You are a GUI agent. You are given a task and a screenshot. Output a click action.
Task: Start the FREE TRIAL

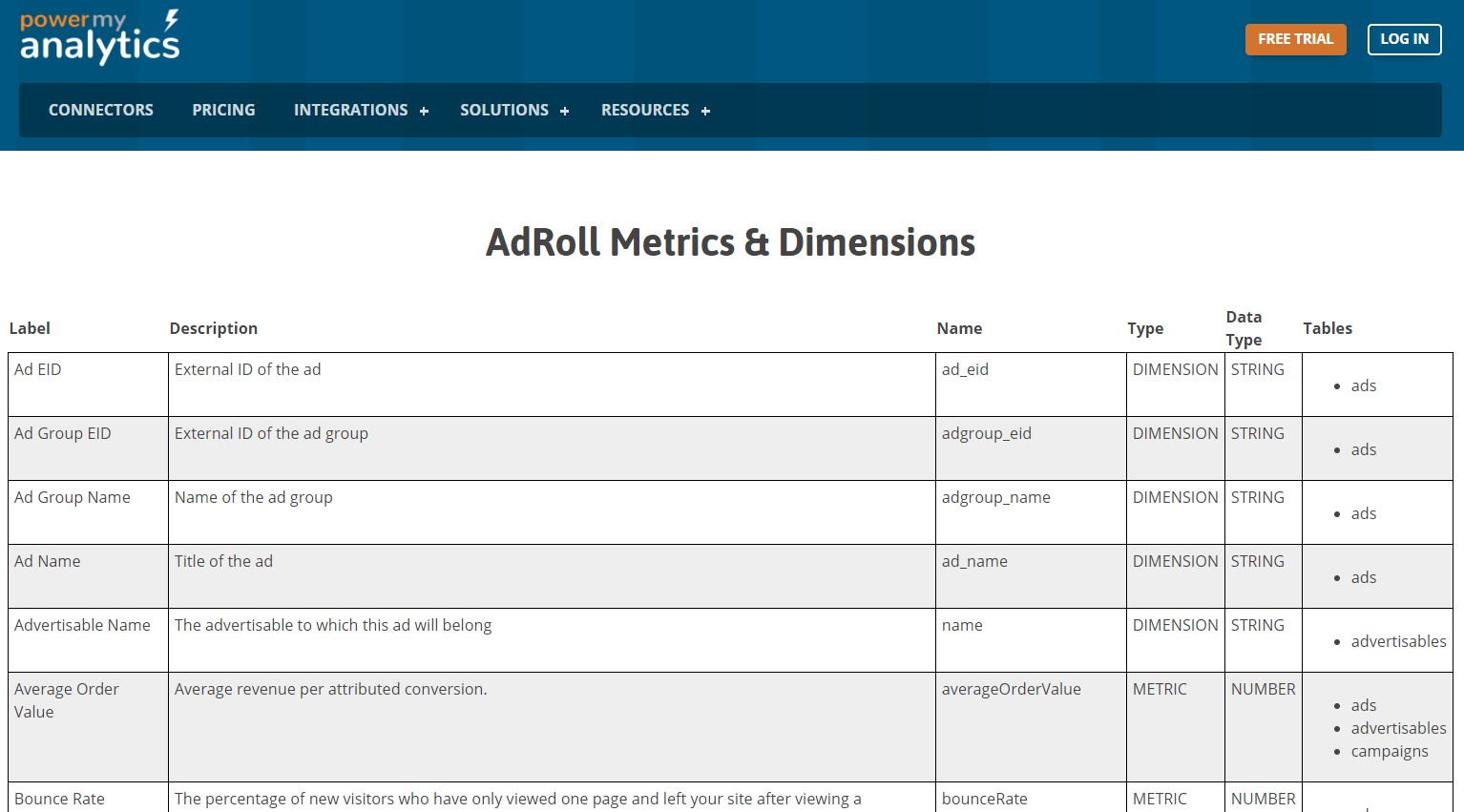[1295, 39]
